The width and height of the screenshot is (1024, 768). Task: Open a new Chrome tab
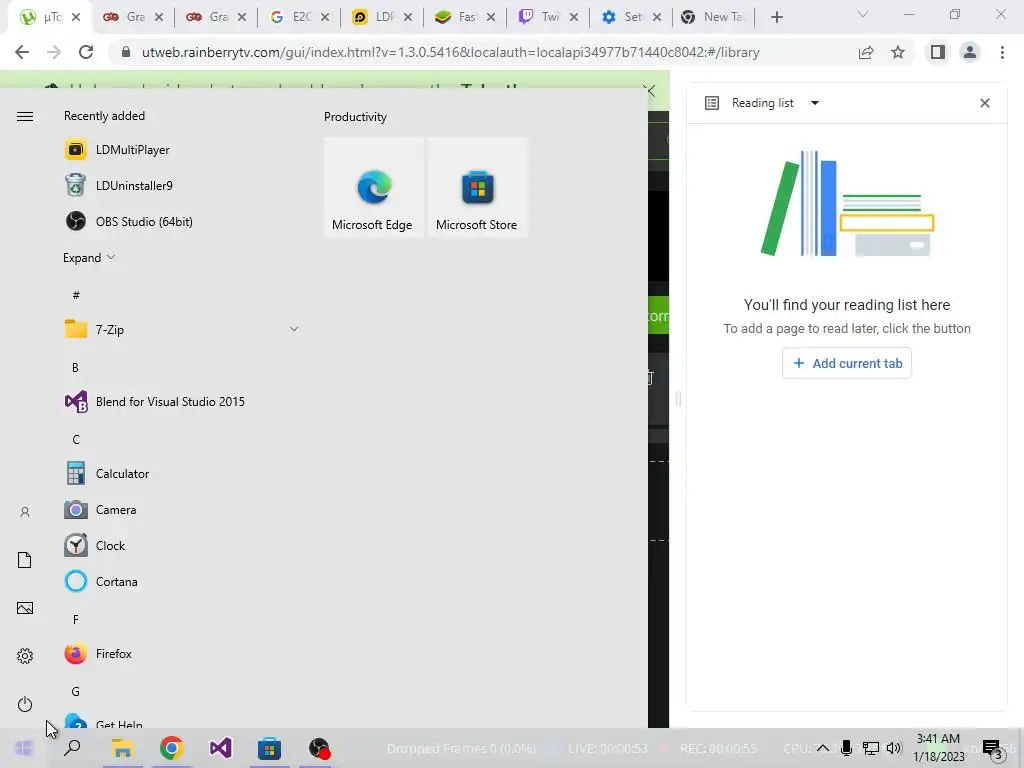click(x=776, y=17)
